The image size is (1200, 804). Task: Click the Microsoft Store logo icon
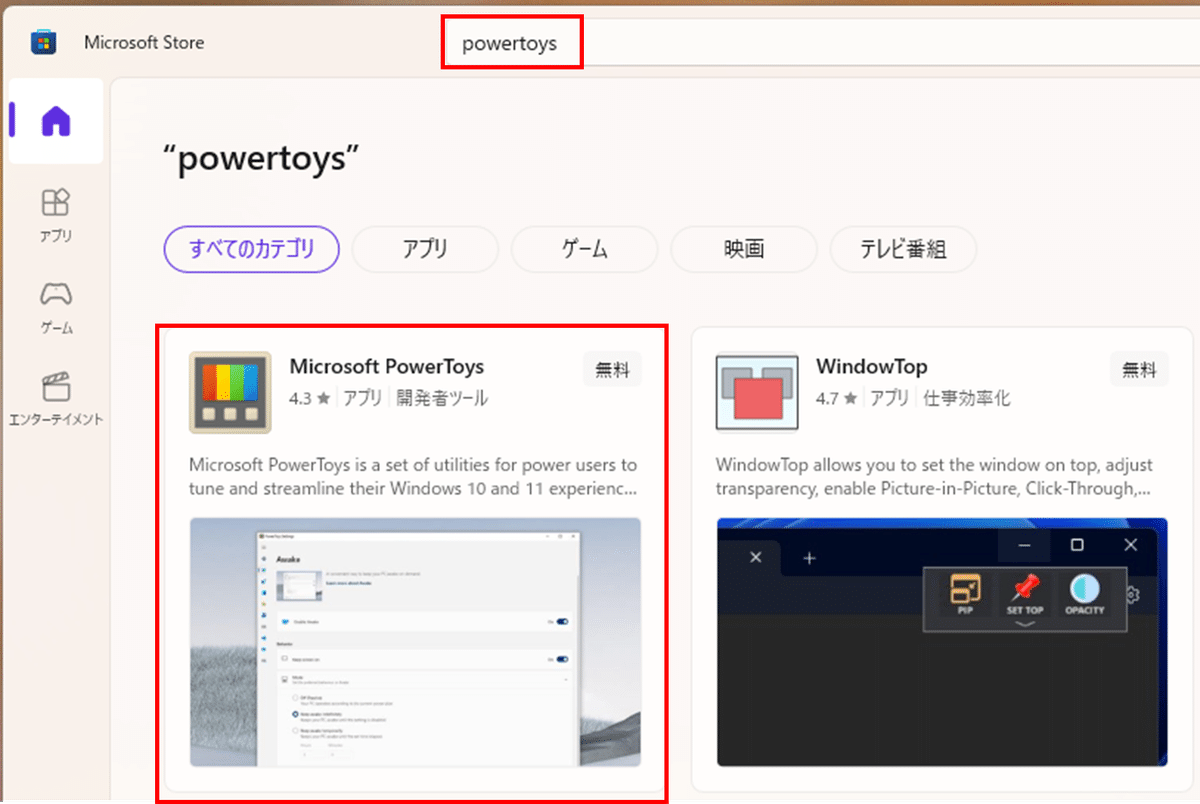tap(44, 43)
